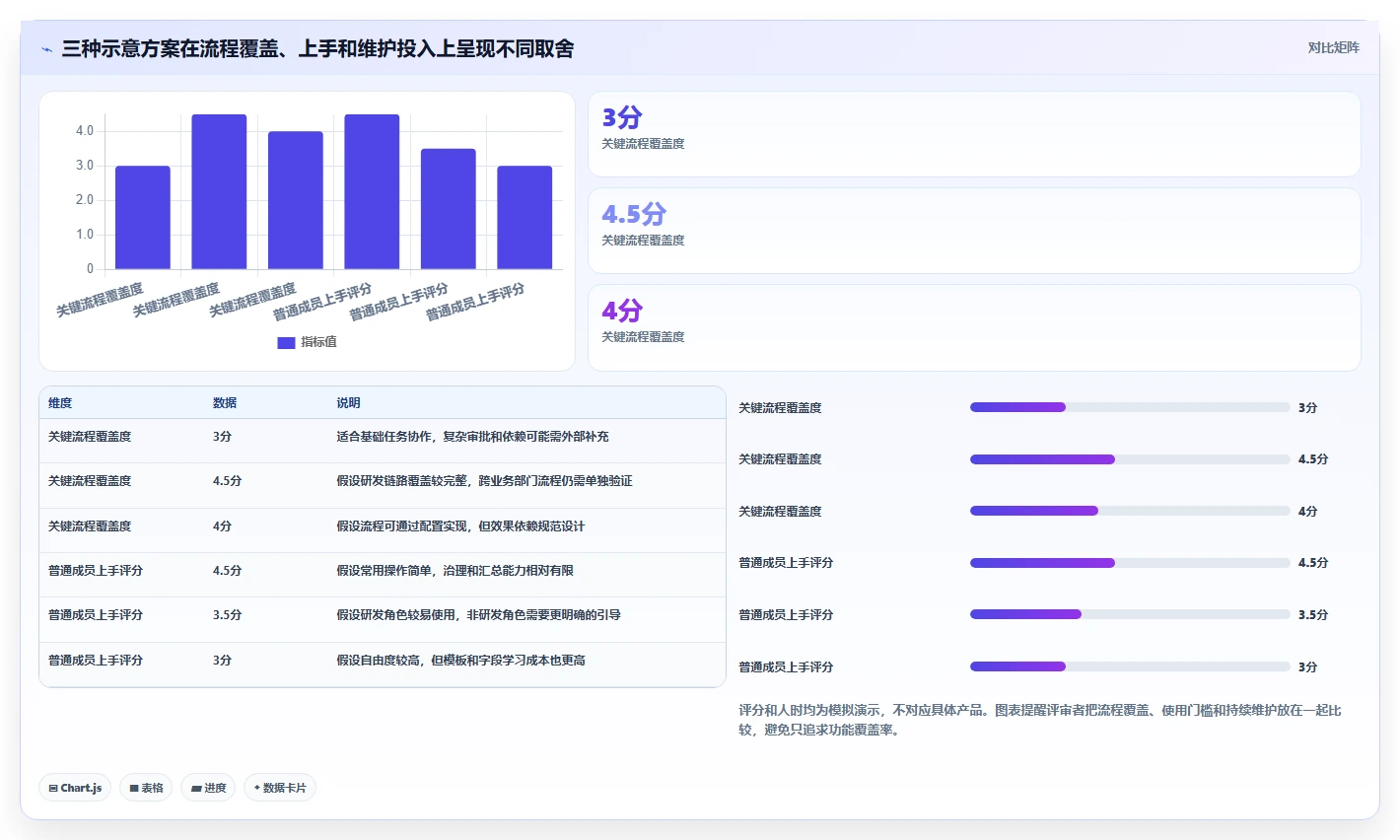The image size is (1400, 840).
Task: Click the 关键流程覆盖度 progress bar showing 3分
Action: pyautogui.click(x=1130, y=407)
